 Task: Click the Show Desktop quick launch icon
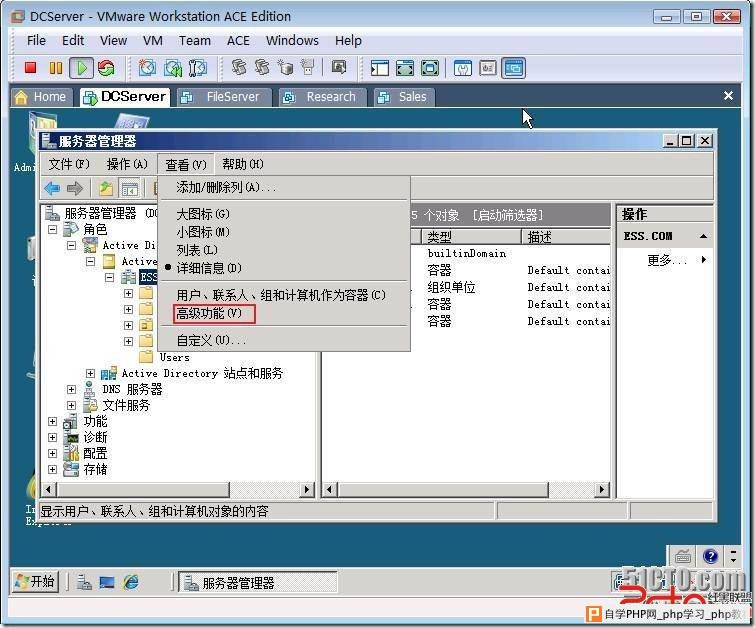107,583
